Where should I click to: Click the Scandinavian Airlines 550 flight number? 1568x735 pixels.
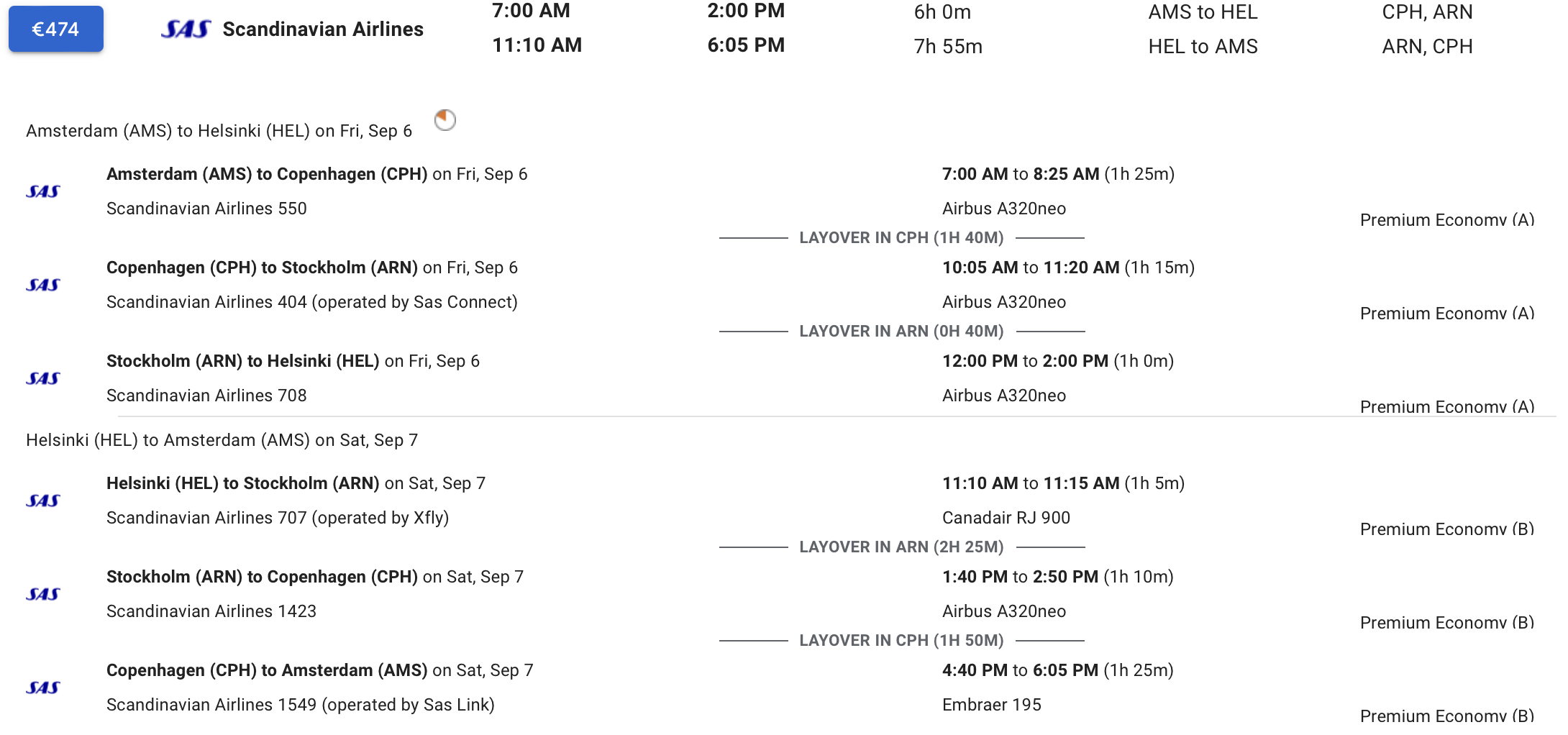[x=206, y=209]
